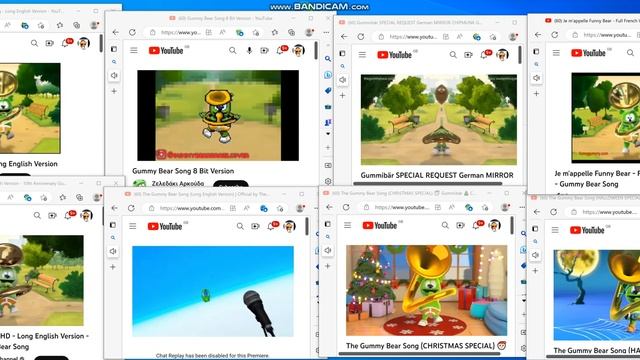Click address bar in Christmas Special window
This screenshot has height=360, width=640.
click(x=402, y=207)
